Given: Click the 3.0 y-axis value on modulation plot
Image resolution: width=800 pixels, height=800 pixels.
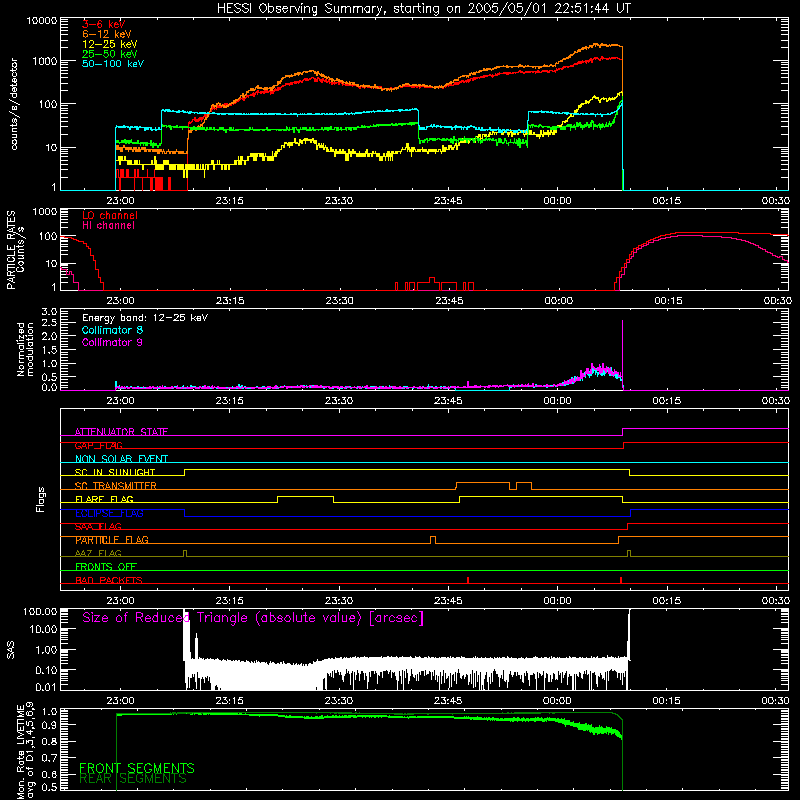Looking at the screenshot, I should [x=49, y=312].
